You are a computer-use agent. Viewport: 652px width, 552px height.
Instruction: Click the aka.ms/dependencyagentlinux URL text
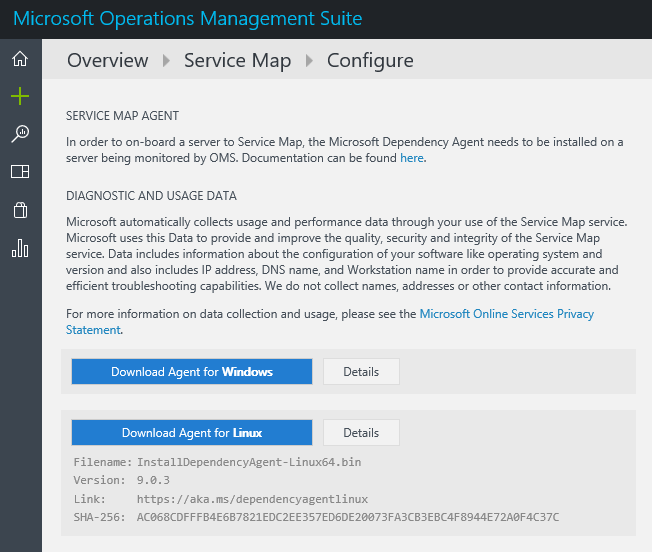coord(252,499)
